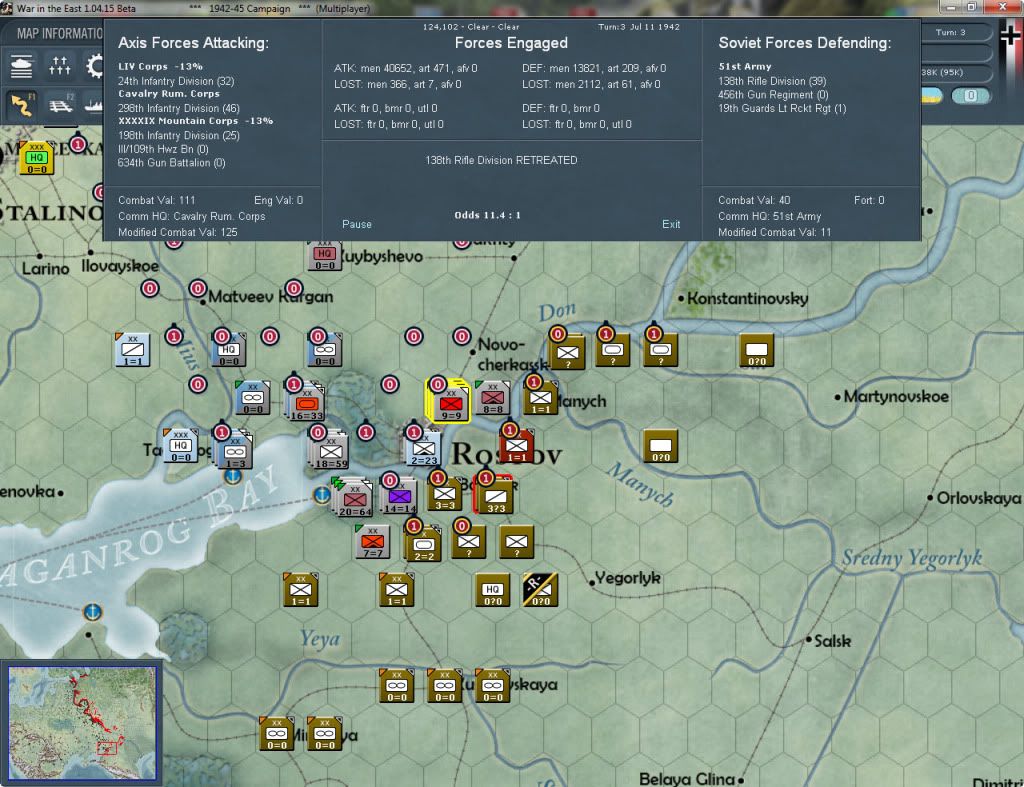Screen dimensions: 1024x787
Task: Click Pause in the combat report
Action: pyautogui.click(x=357, y=224)
